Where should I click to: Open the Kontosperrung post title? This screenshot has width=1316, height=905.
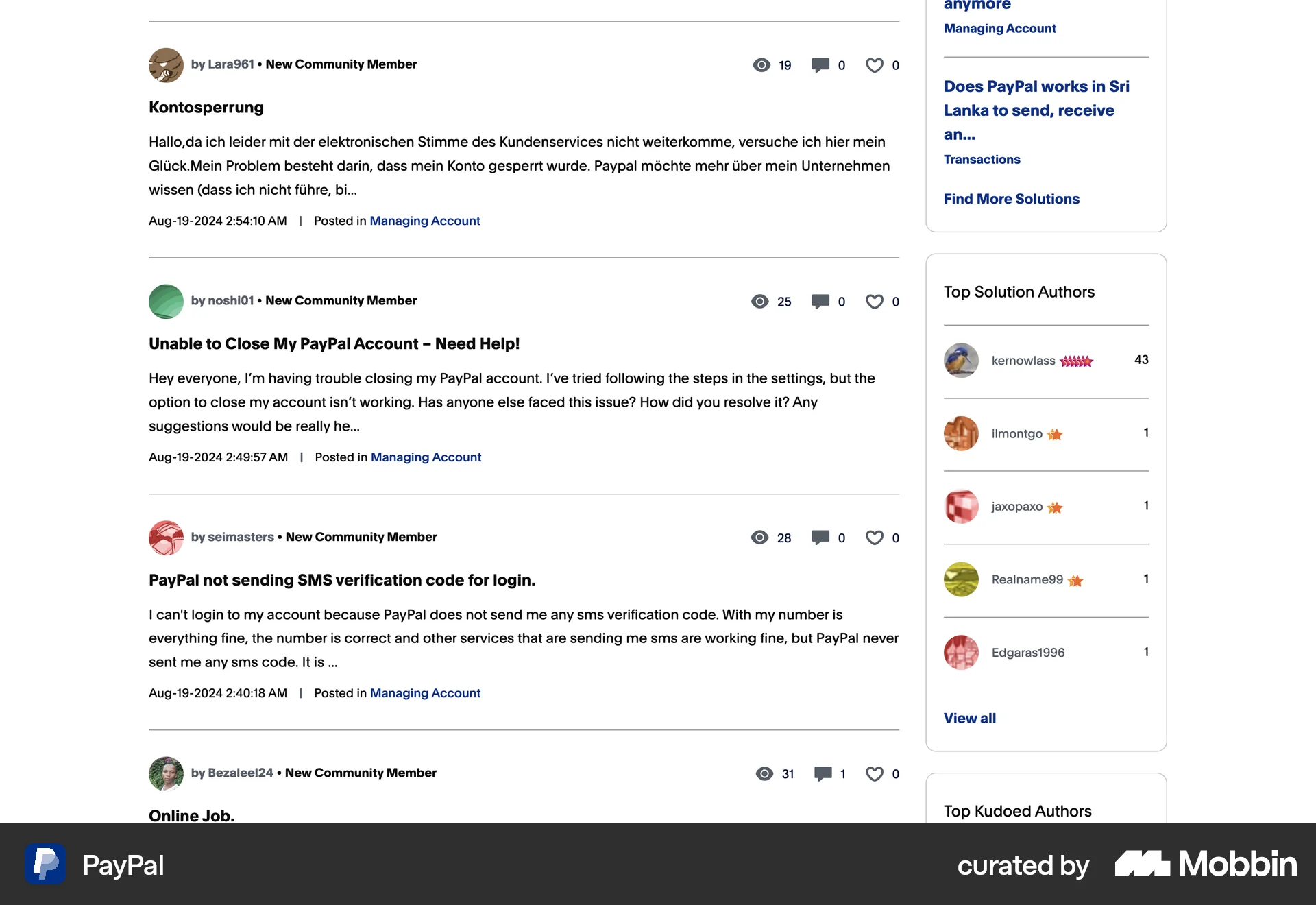tap(206, 108)
